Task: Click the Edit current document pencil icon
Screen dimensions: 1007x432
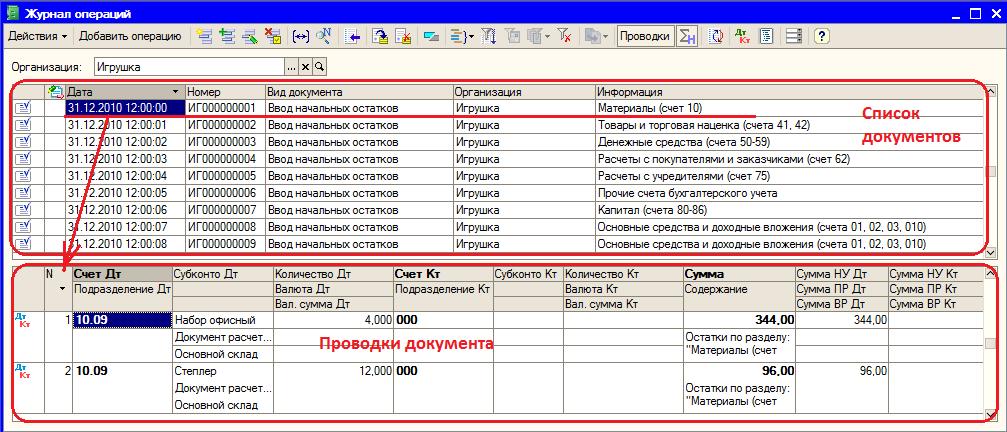Action: pos(249,37)
